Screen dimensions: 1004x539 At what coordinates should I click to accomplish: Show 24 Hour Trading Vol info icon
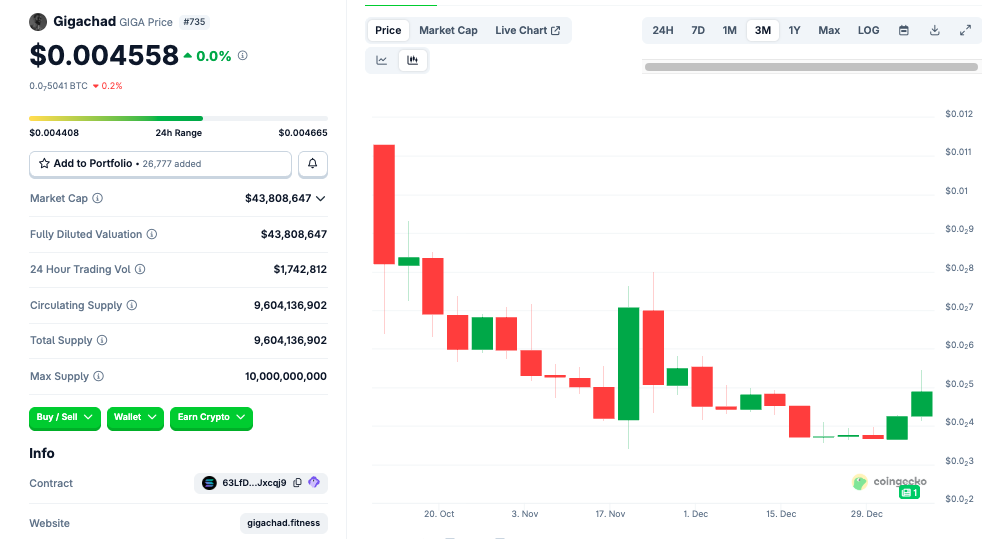140,270
